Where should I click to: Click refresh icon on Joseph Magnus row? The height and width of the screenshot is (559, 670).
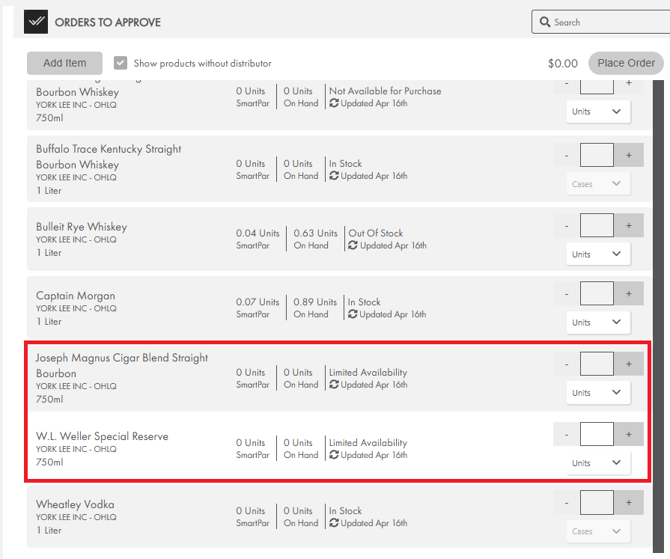334,384
